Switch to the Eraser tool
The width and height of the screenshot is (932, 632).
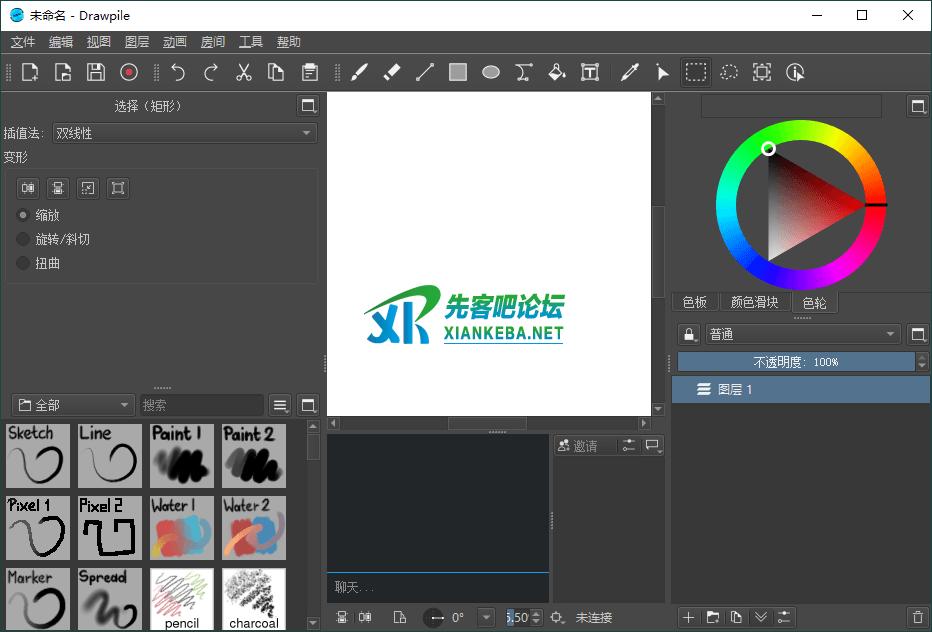click(392, 71)
